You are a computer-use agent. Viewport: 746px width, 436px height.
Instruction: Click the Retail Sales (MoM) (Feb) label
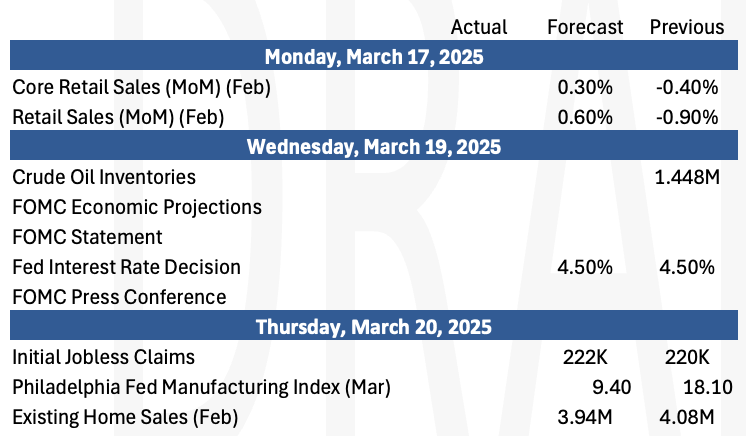tap(118, 117)
